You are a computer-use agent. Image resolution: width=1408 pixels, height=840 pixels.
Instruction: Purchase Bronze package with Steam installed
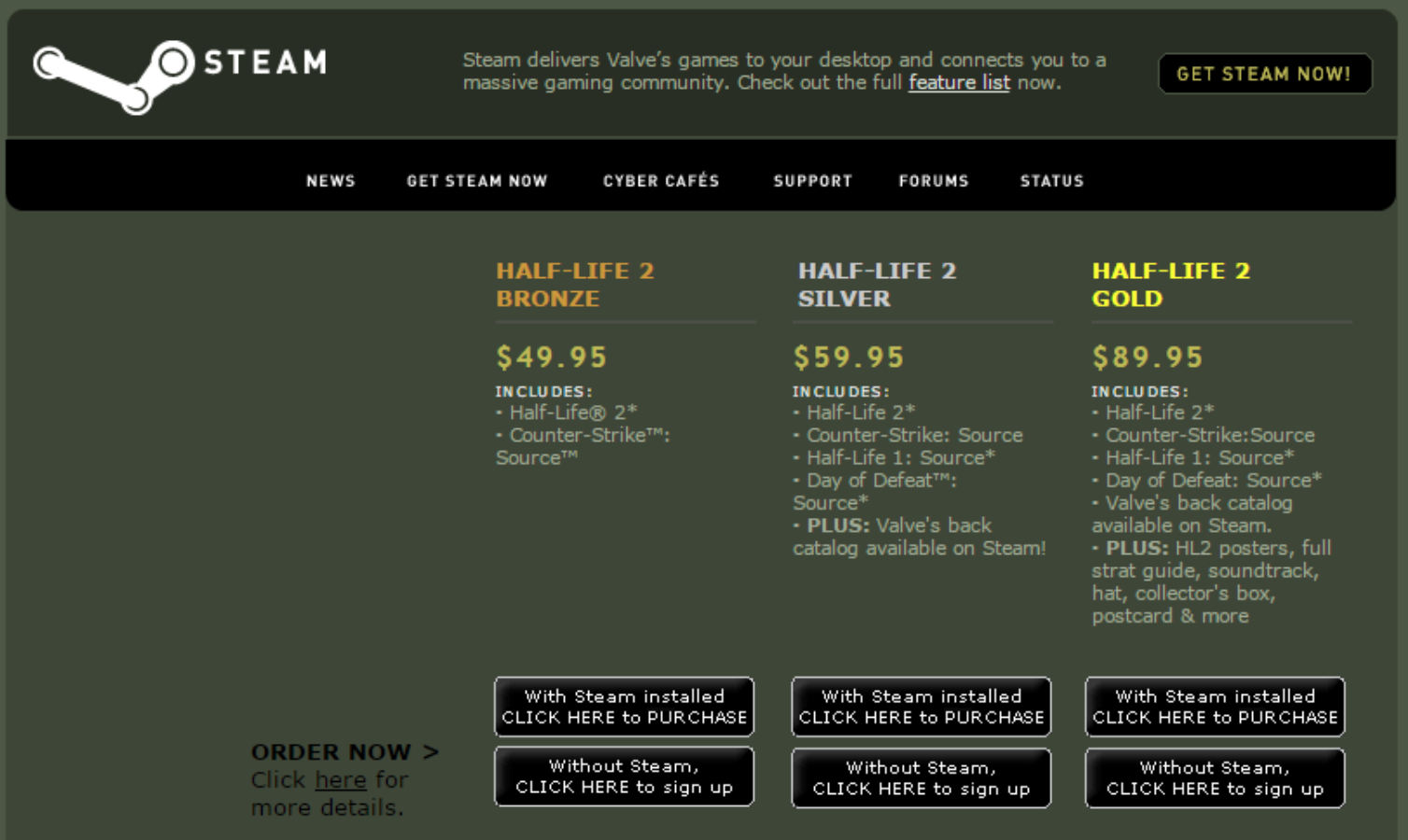pos(624,707)
